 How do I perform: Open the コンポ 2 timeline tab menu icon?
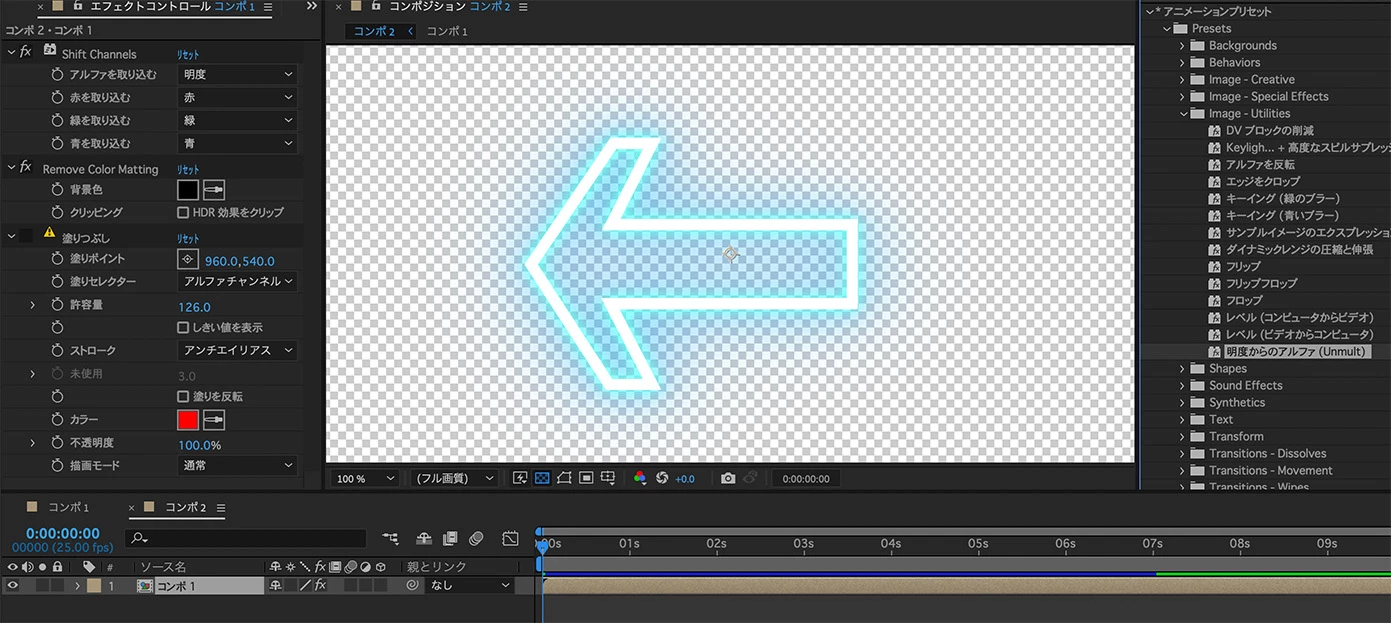[220, 508]
